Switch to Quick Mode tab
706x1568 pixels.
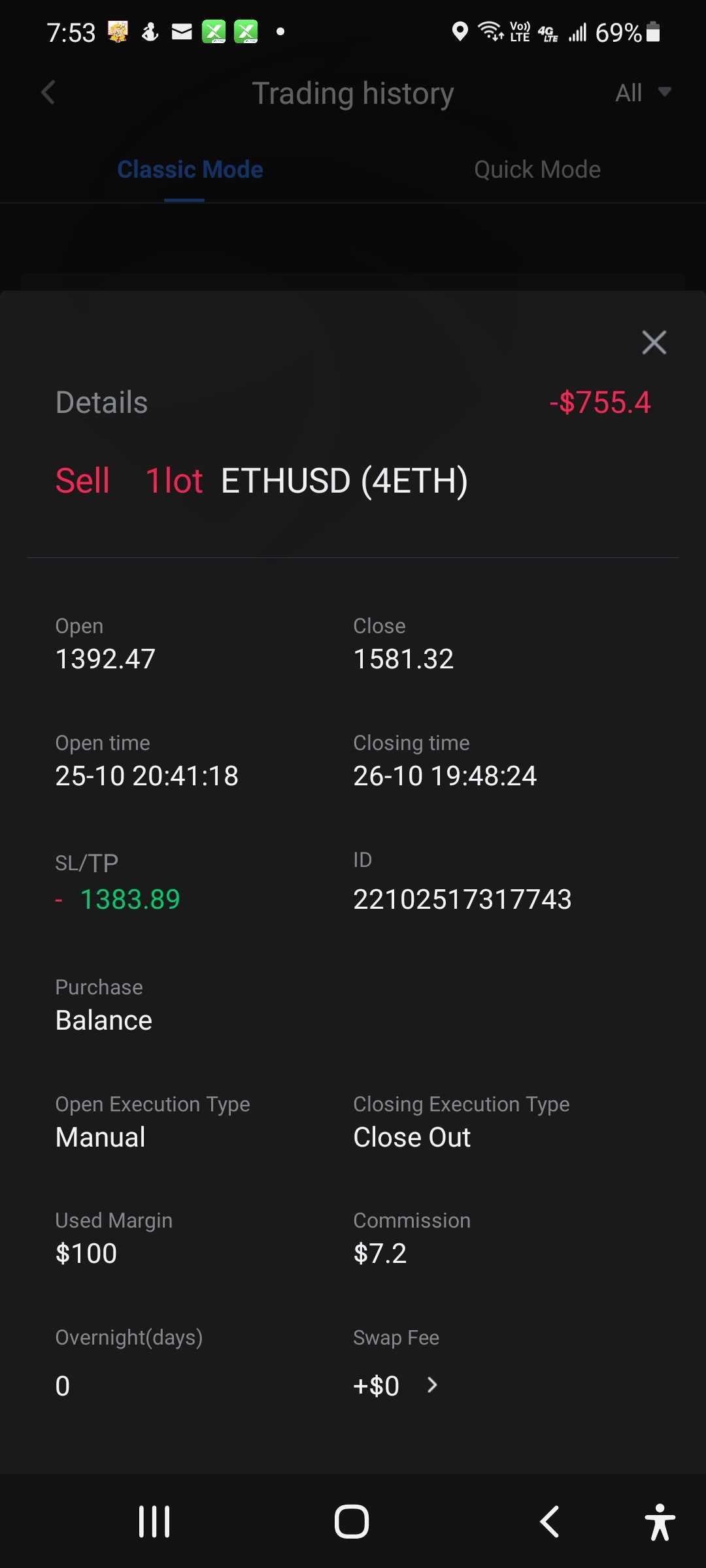(x=537, y=170)
